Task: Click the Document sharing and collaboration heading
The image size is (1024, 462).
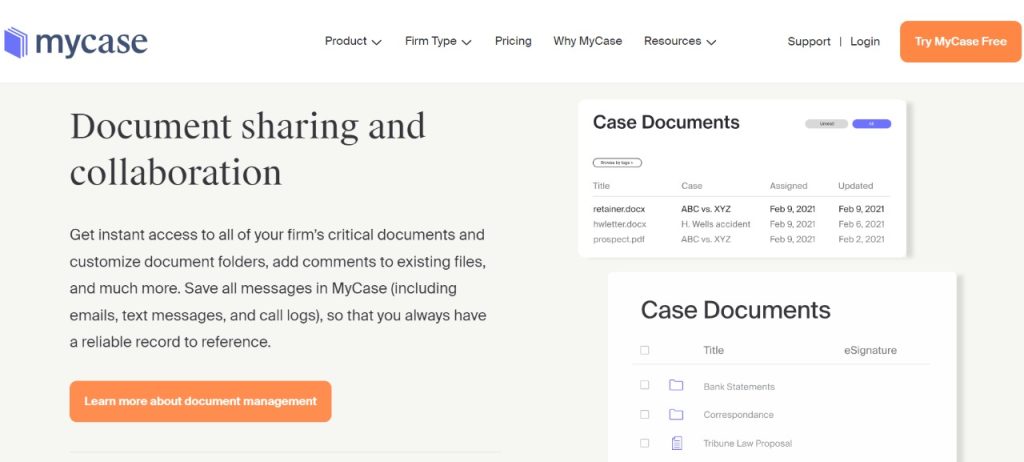Action: (x=248, y=150)
